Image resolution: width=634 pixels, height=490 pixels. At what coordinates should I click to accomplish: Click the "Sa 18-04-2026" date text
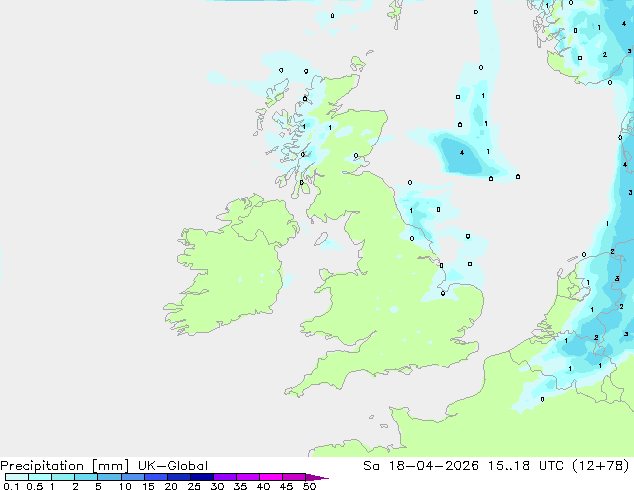pos(421,466)
